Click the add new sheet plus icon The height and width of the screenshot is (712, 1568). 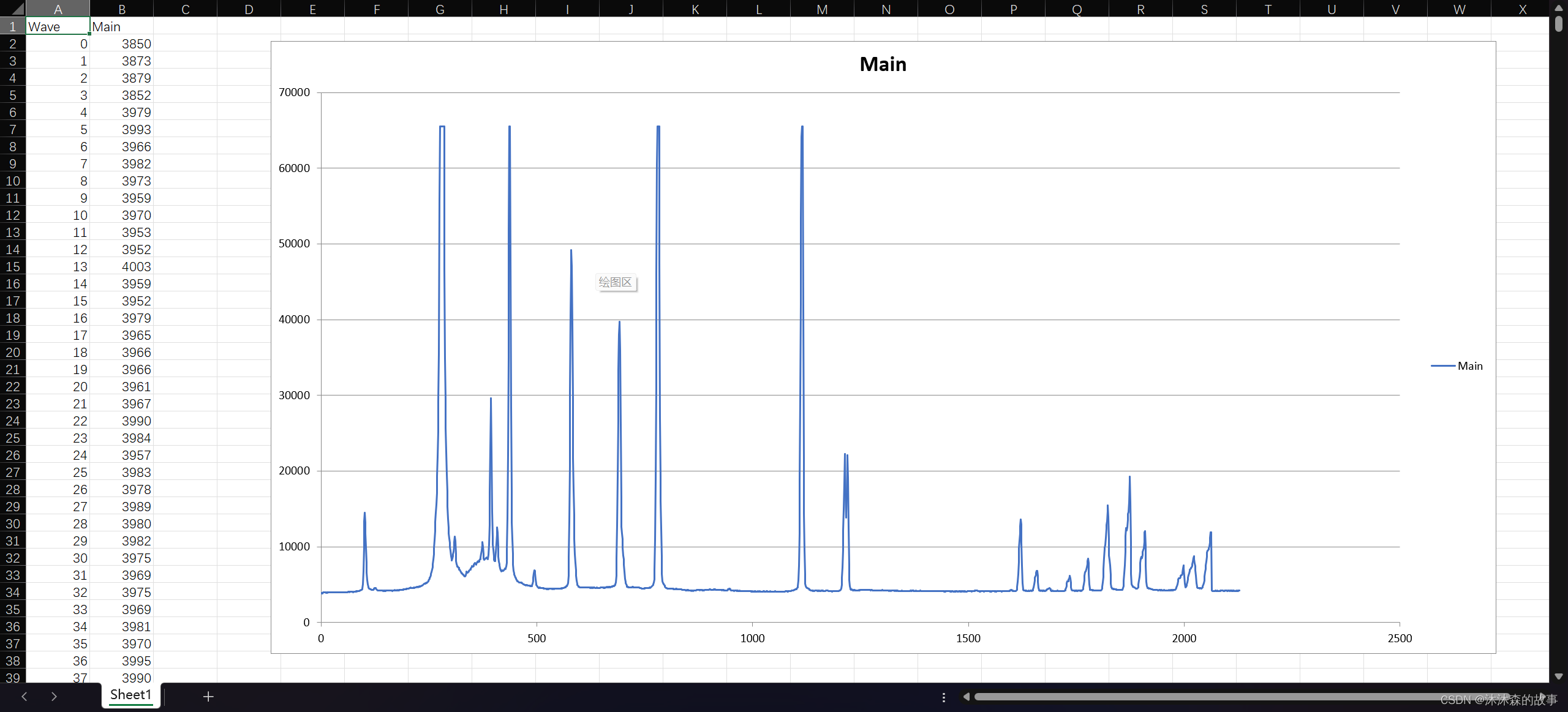coord(208,696)
